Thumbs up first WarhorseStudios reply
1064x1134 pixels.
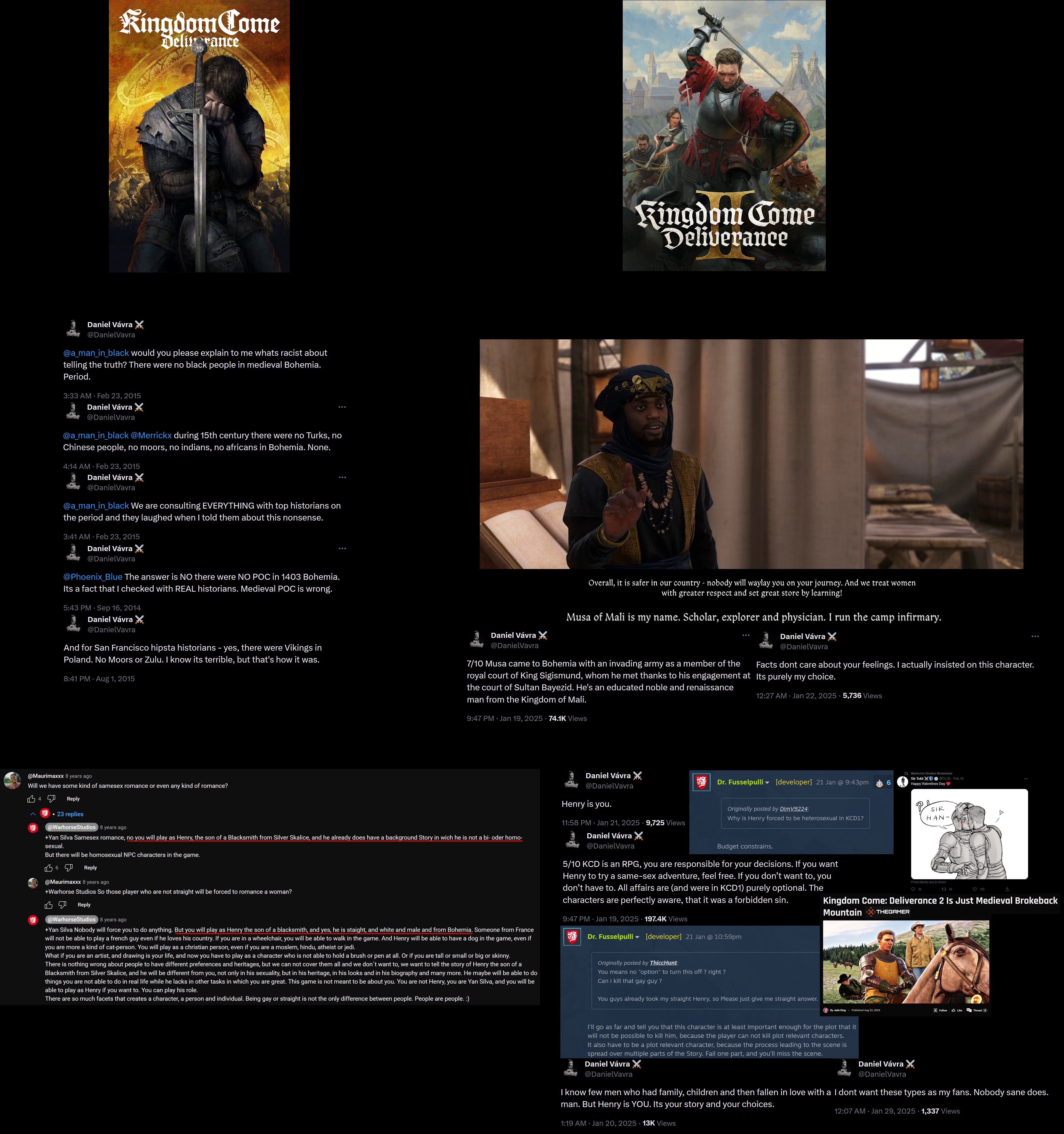pos(48,868)
